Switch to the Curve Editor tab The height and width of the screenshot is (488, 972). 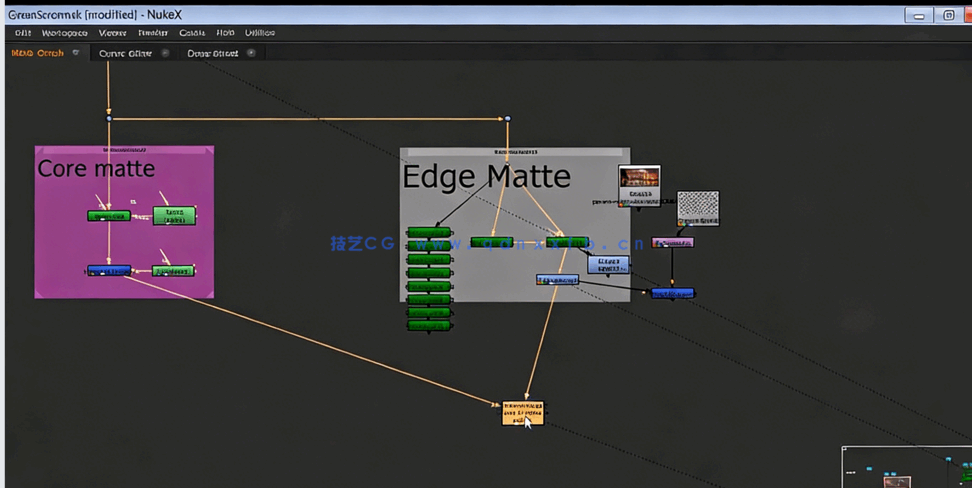click(125, 53)
